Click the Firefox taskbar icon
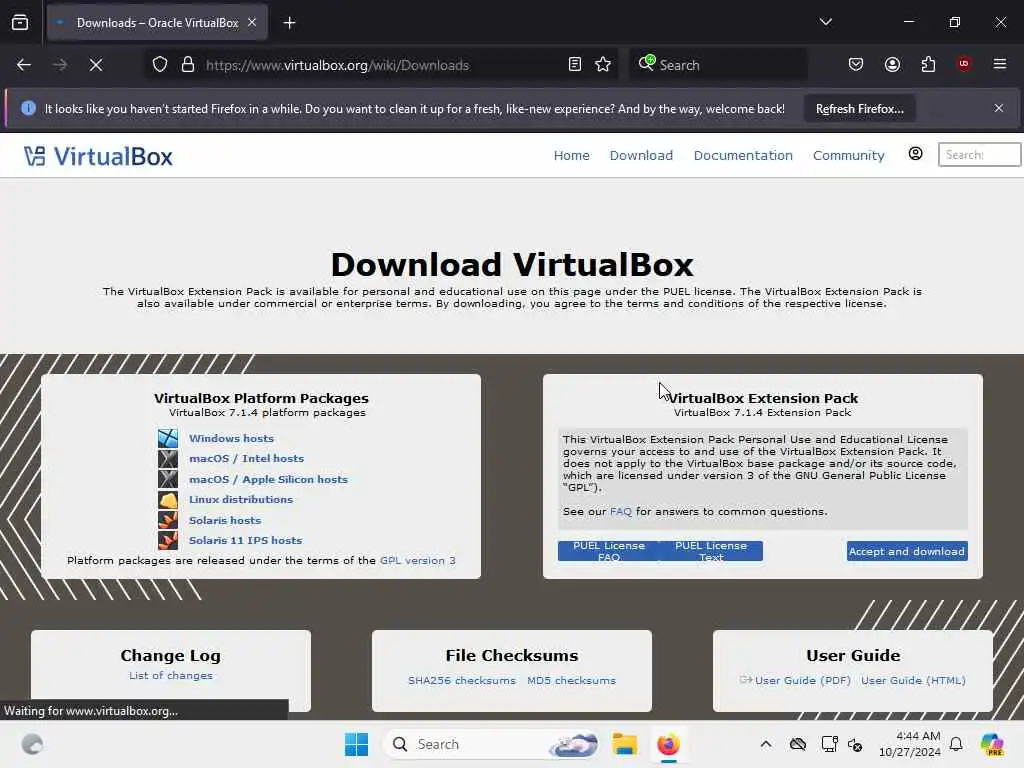 point(668,744)
